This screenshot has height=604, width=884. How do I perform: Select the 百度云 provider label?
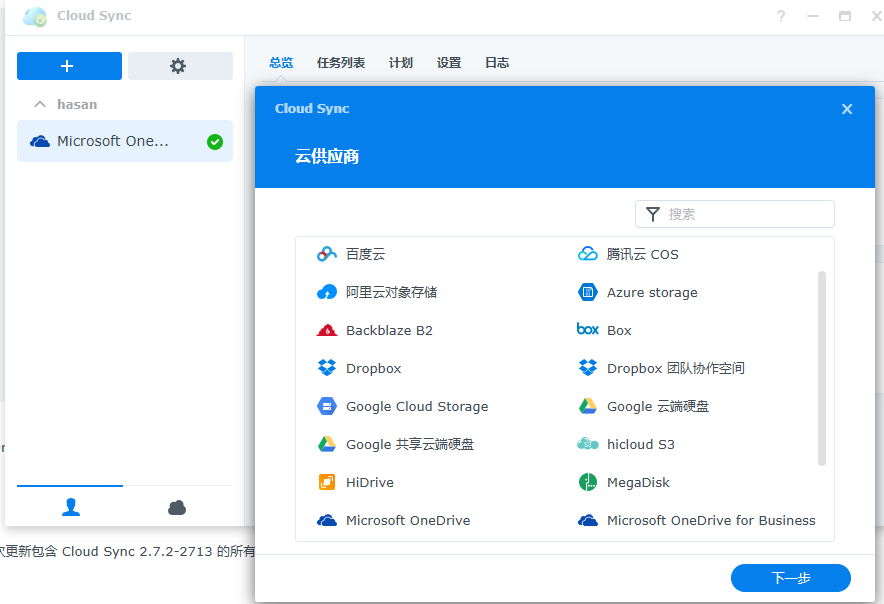pos(365,254)
